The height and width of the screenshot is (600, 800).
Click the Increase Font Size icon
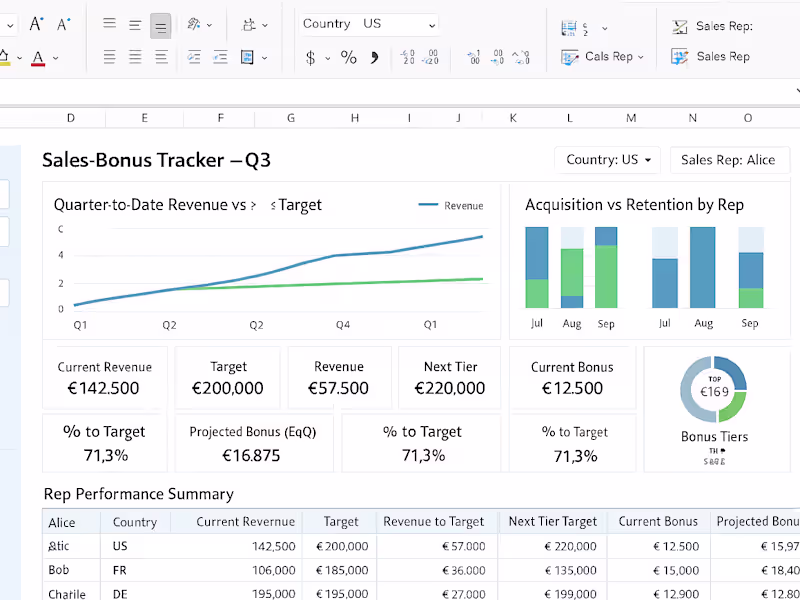[x=36, y=24]
